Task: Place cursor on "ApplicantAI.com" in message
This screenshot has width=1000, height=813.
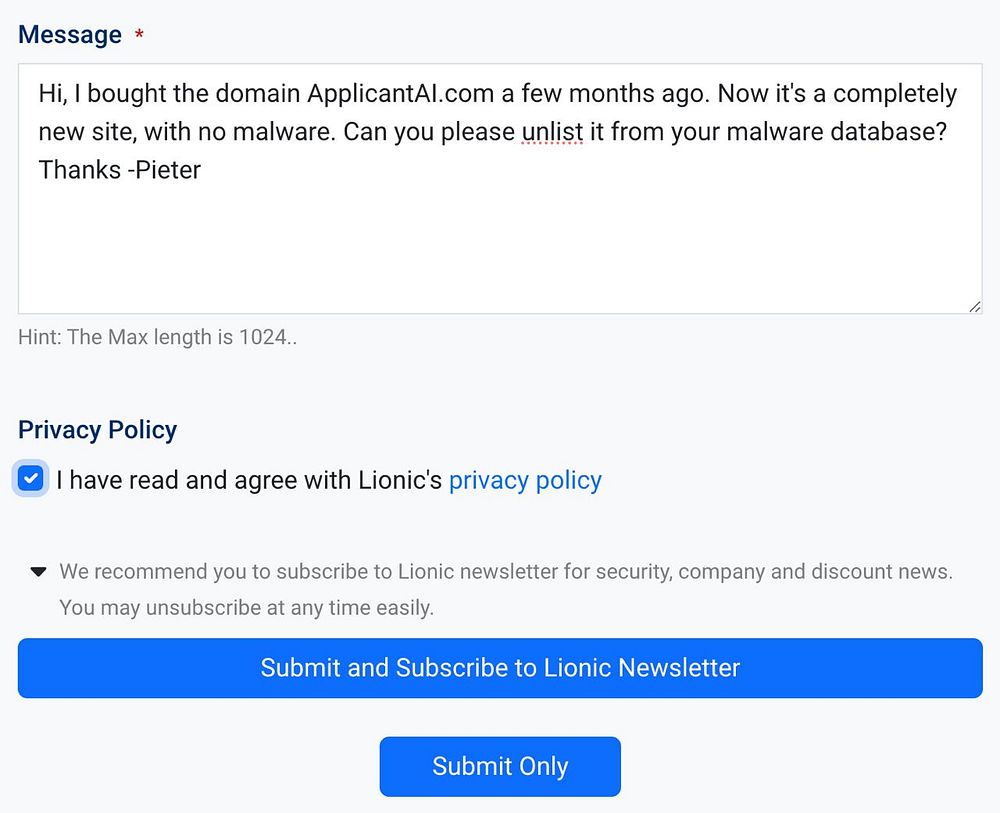Action: pyautogui.click(x=400, y=94)
